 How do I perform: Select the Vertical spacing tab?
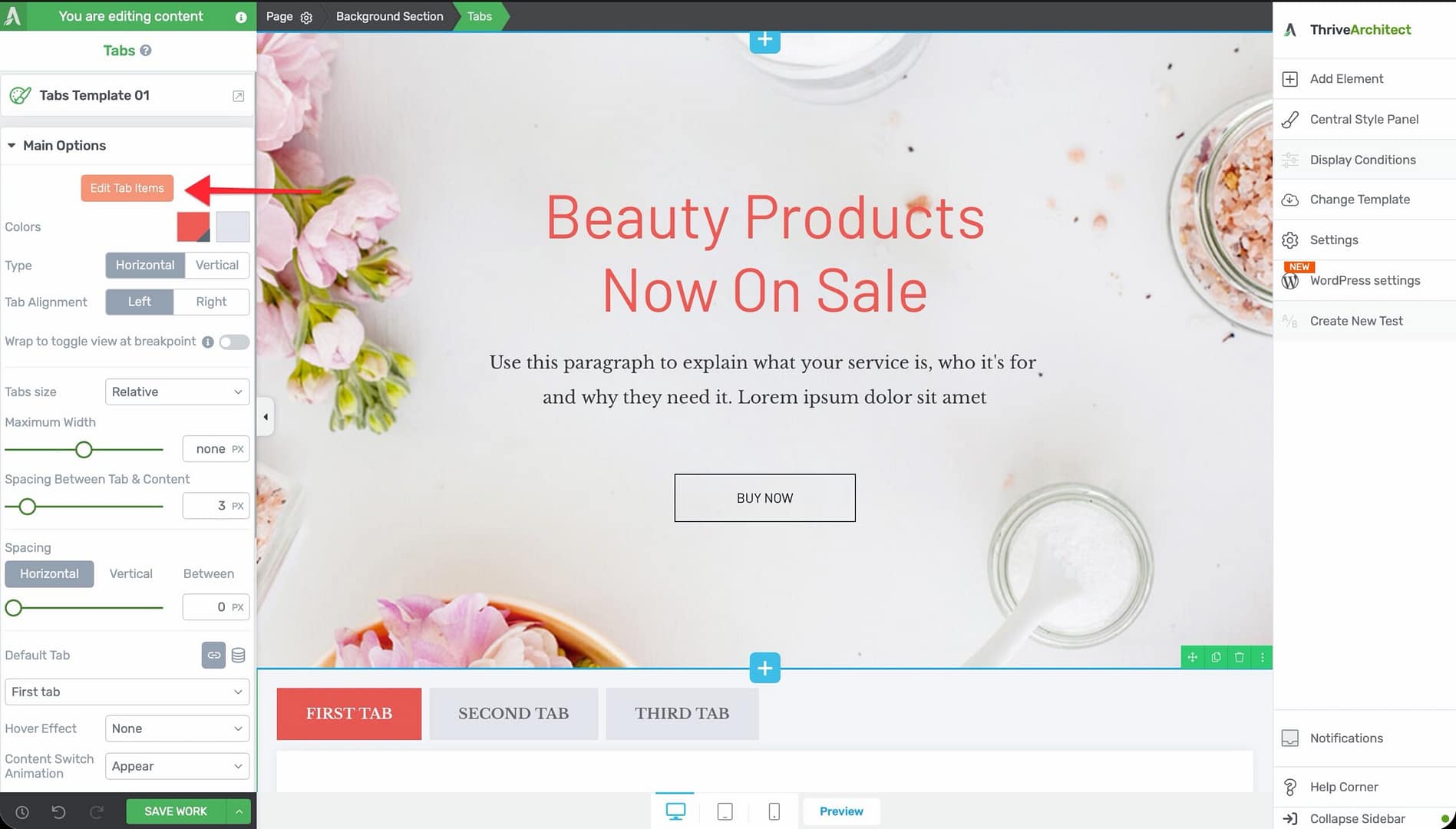click(130, 573)
